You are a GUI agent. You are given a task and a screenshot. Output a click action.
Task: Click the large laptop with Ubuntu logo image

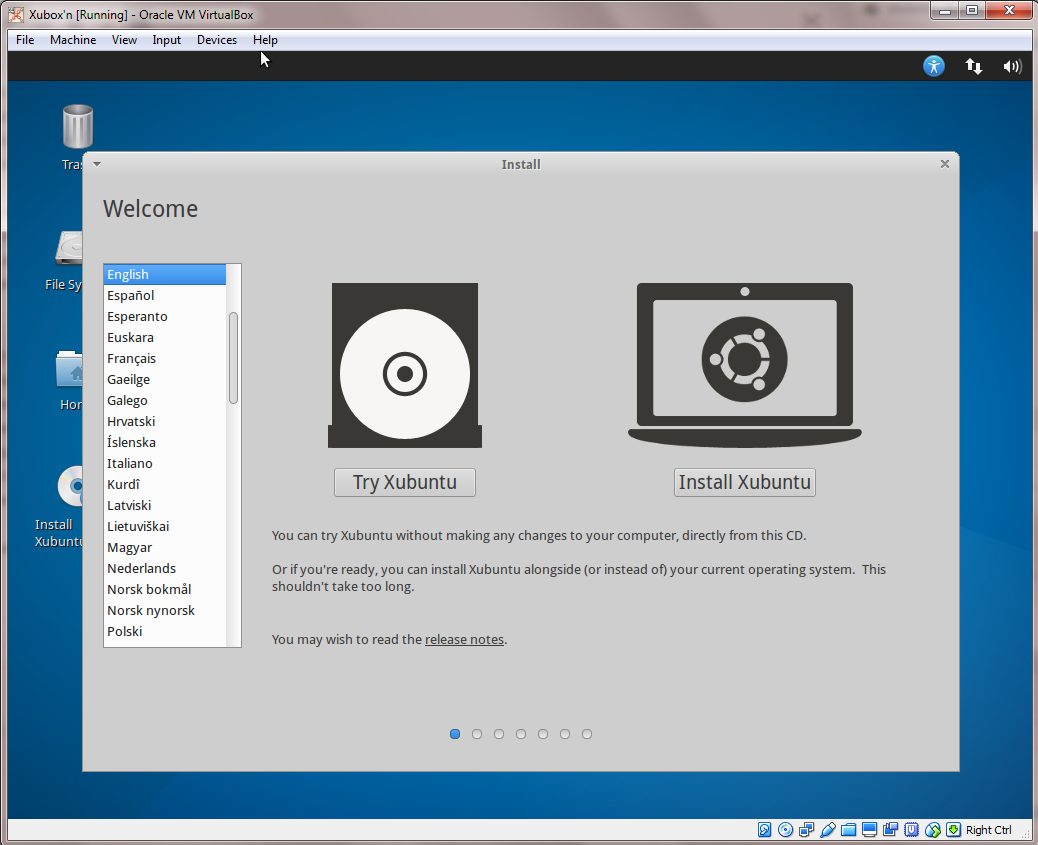[x=745, y=366]
